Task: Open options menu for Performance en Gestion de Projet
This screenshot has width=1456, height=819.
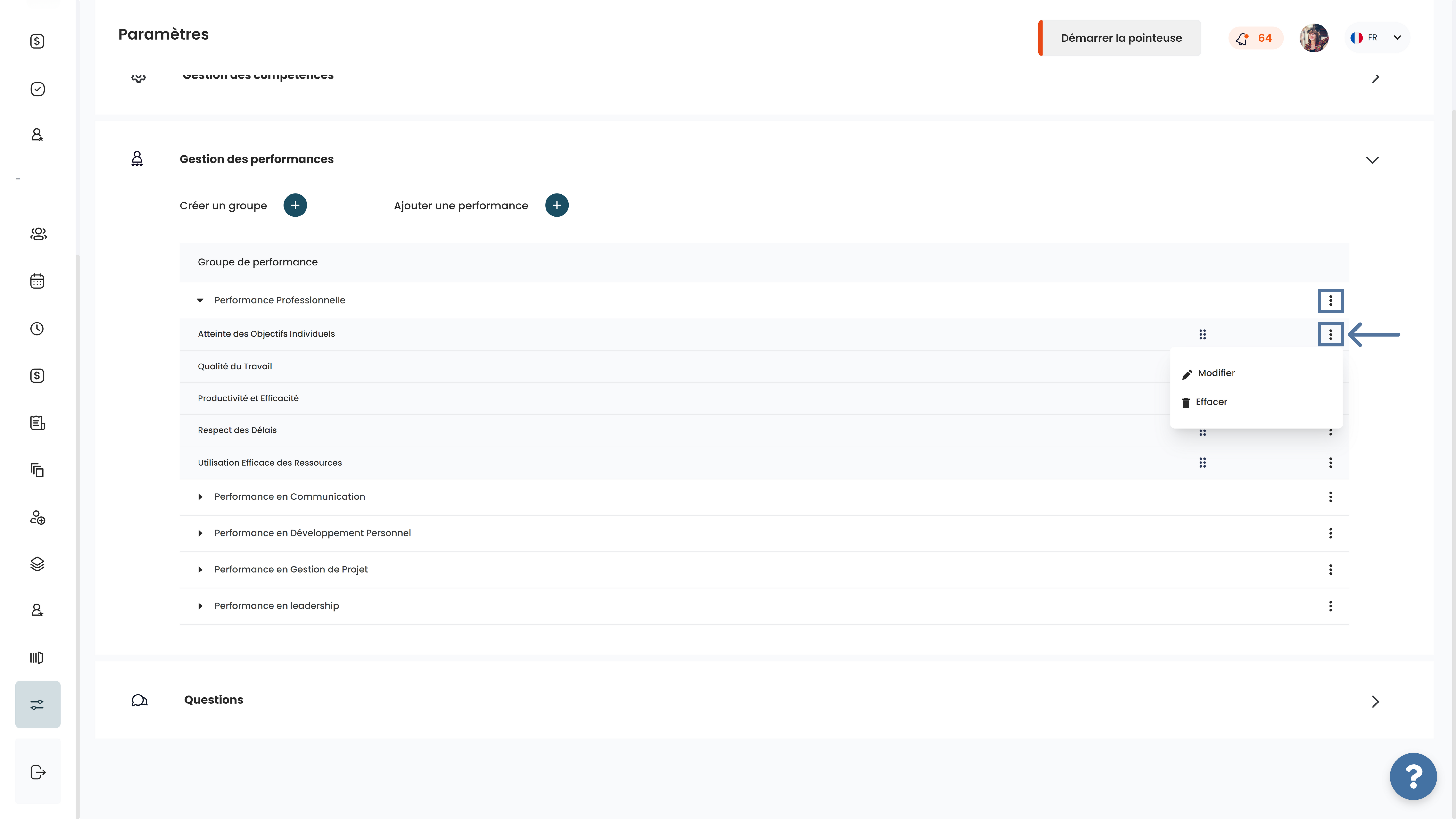Action: (1331, 570)
